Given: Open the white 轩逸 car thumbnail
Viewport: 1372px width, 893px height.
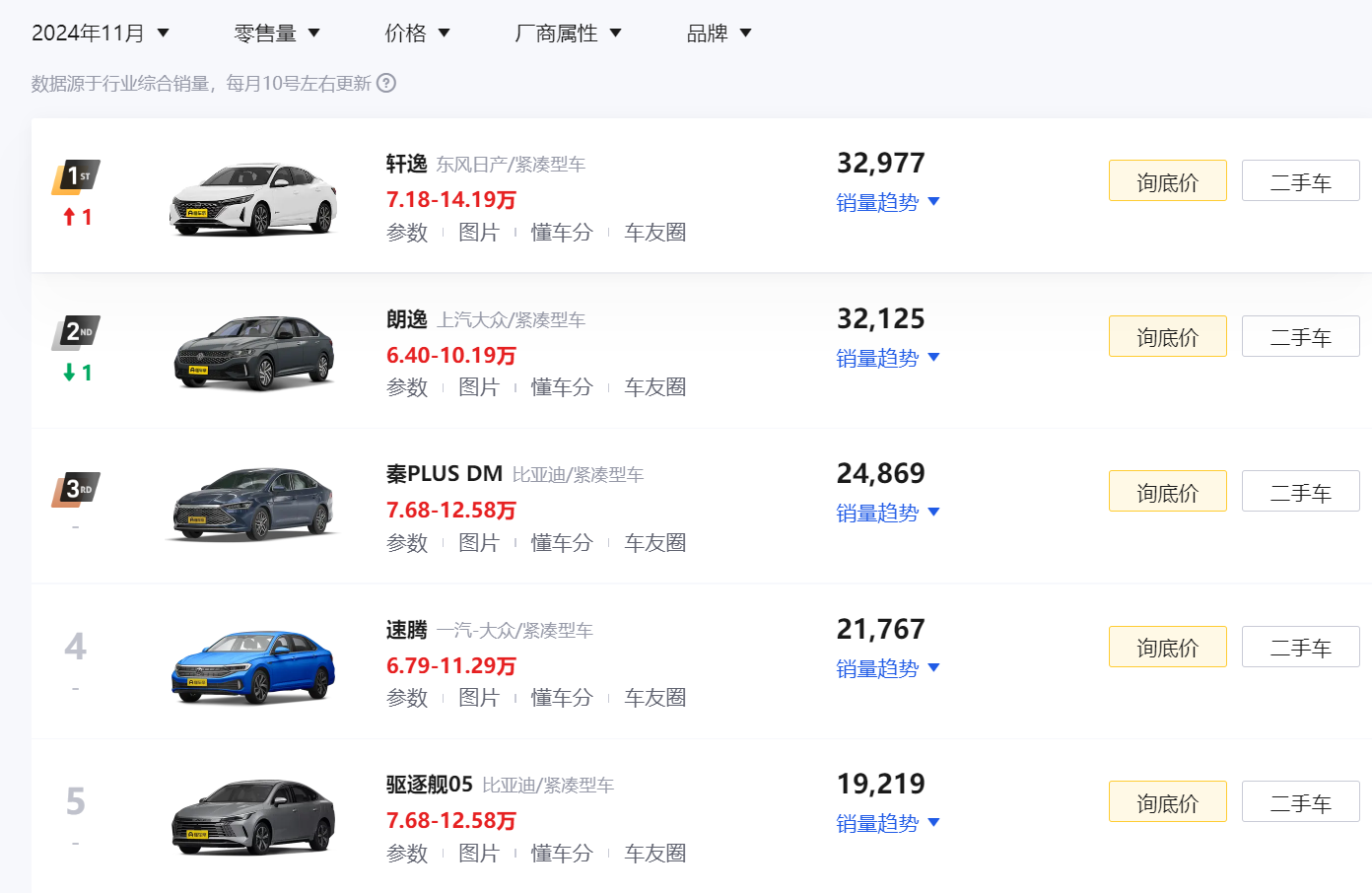Looking at the screenshot, I should [254, 198].
